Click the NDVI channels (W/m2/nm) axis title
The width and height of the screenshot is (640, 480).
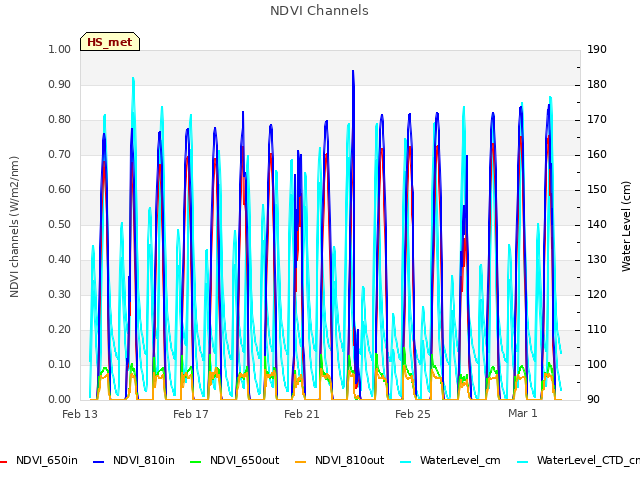click(x=14, y=227)
